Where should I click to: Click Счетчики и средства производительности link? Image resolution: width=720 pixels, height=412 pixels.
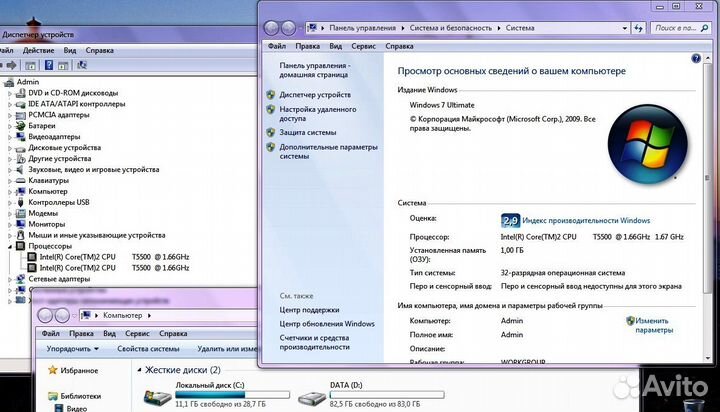(315, 342)
